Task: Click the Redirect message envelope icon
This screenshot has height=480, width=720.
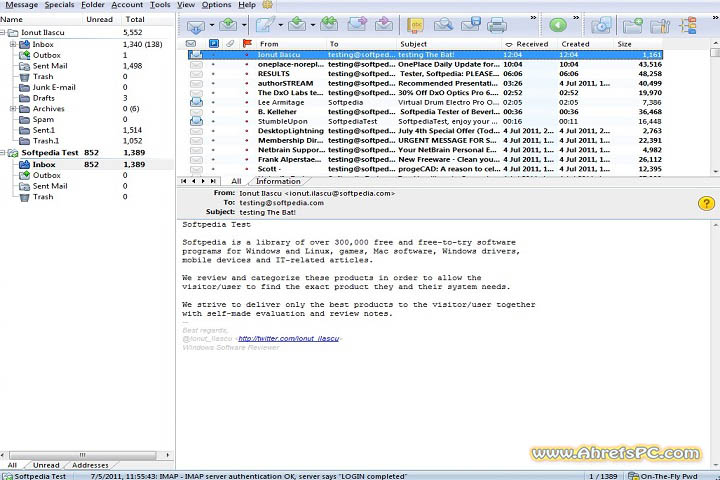Action: (384, 25)
